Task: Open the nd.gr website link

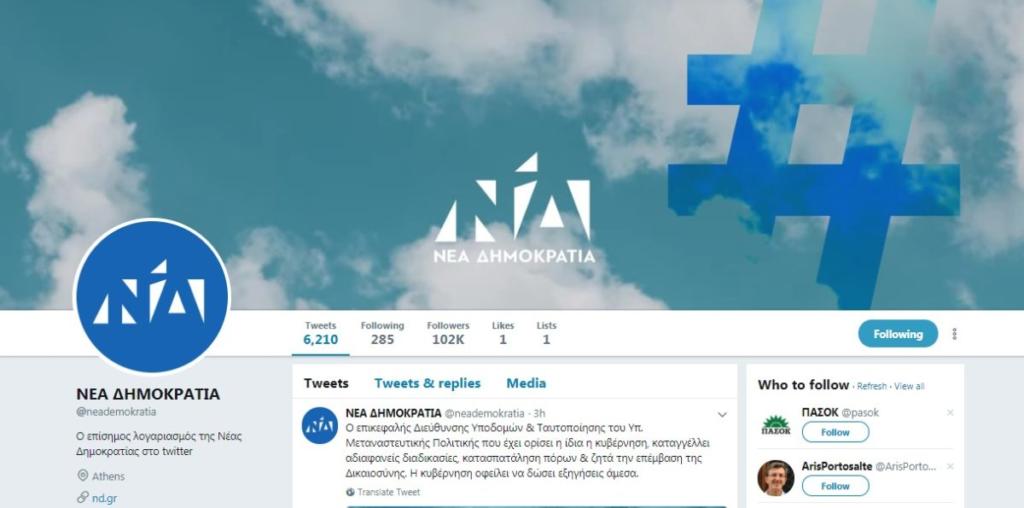Action: coord(104,498)
